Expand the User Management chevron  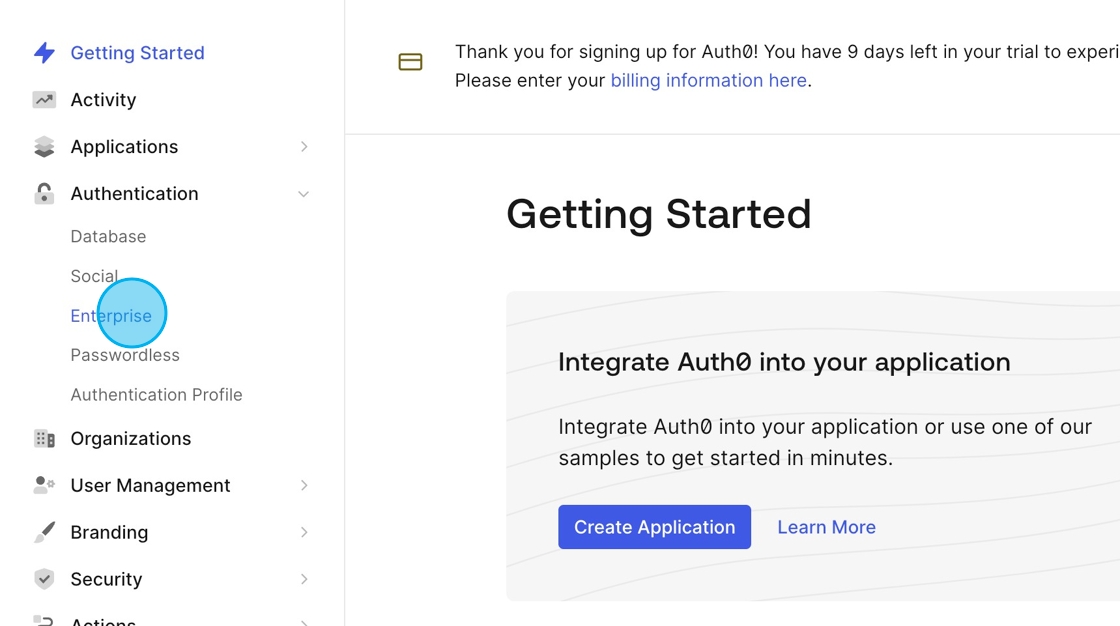304,485
